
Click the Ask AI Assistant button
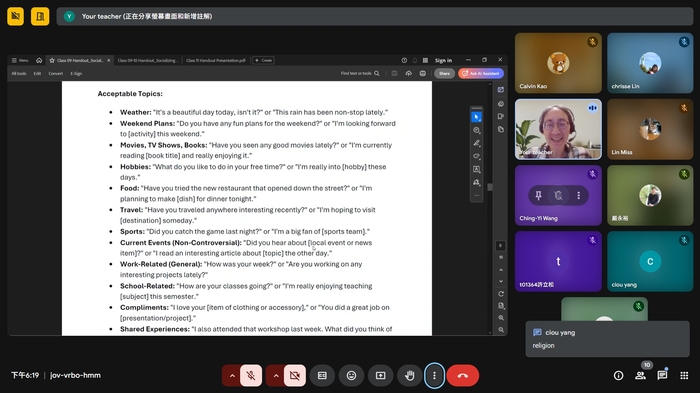coord(481,73)
